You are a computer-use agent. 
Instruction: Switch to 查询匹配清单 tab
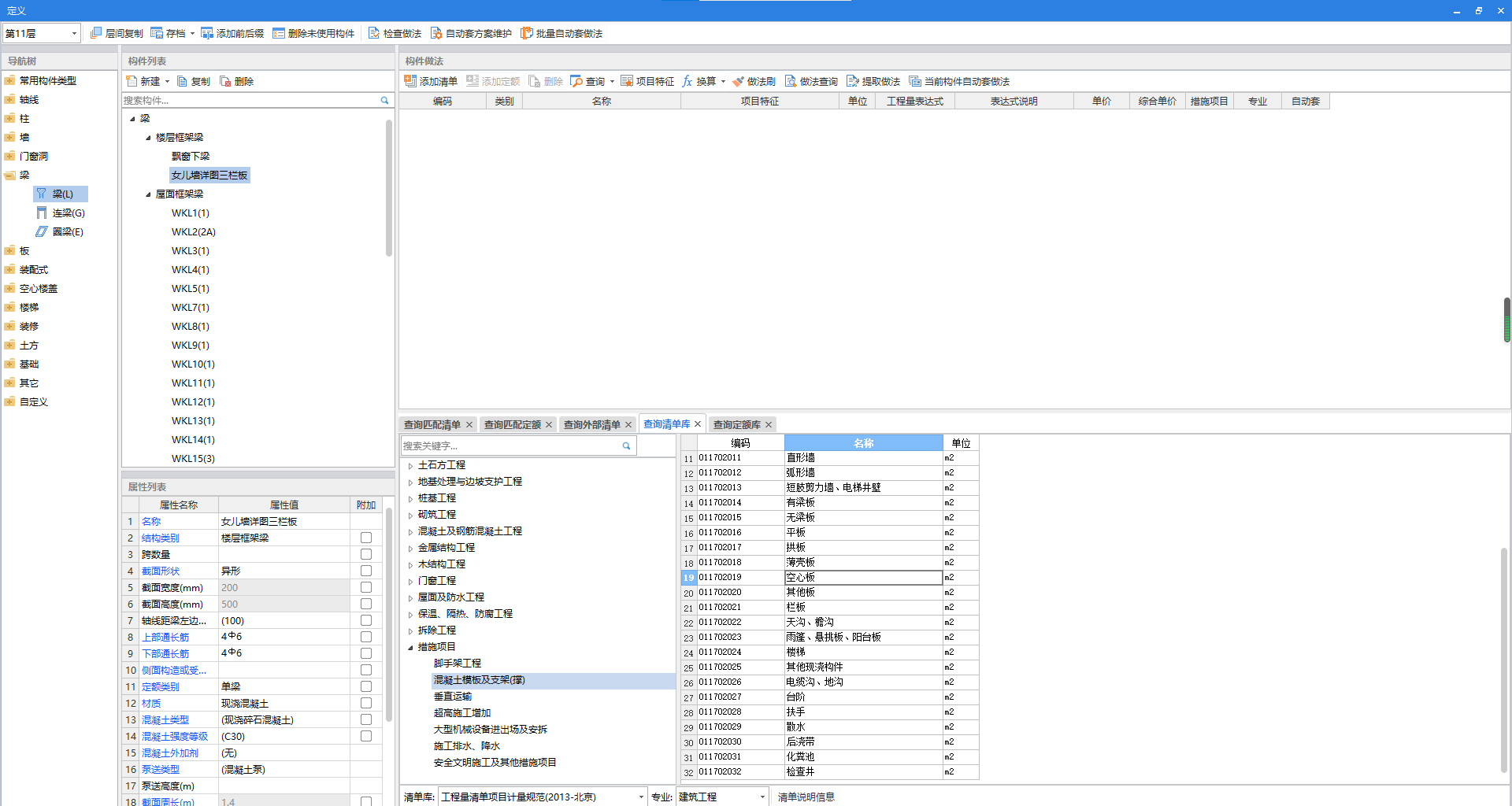pyautogui.click(x=432, y=424)
